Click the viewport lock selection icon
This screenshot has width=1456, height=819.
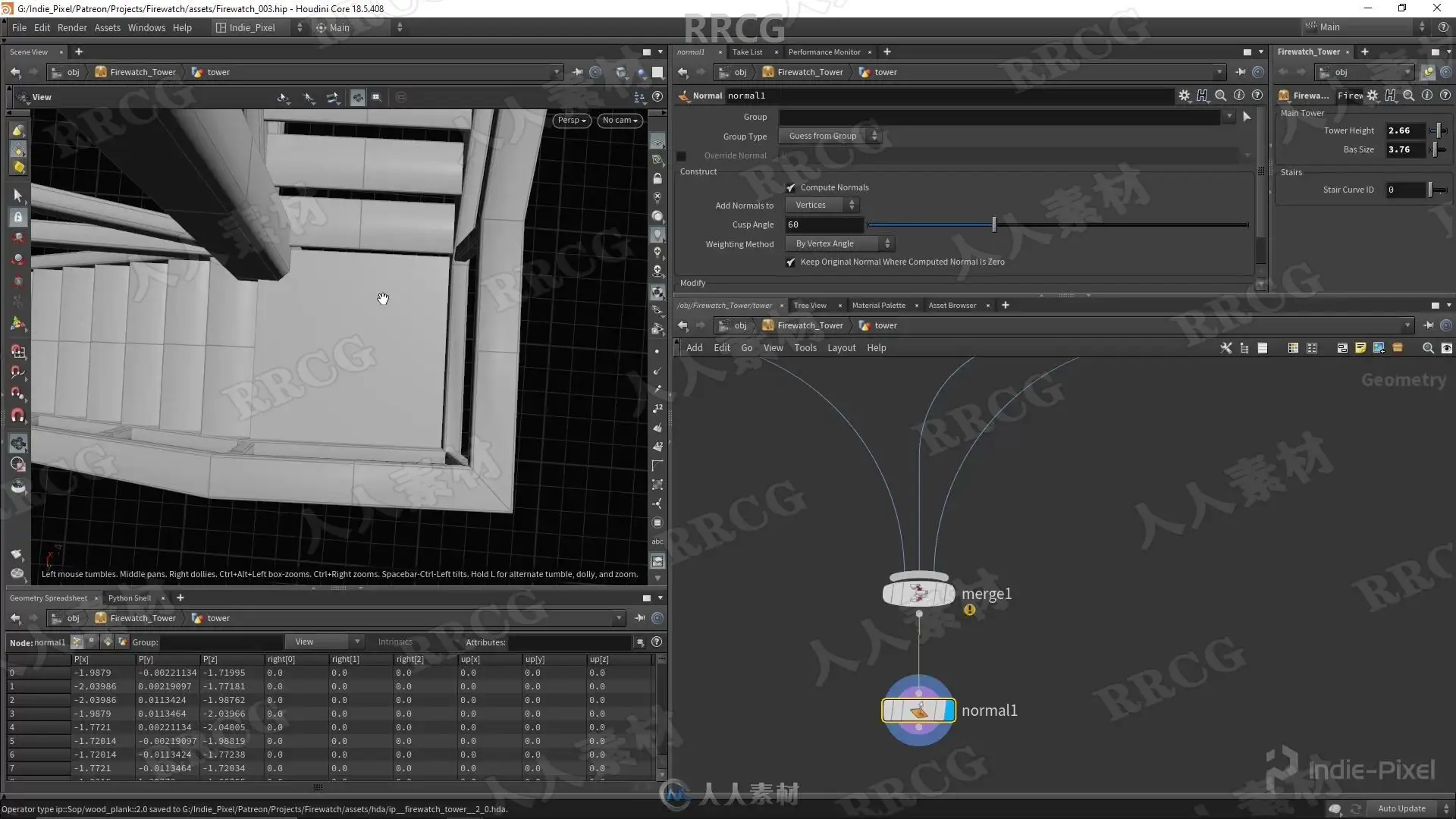tap(18, 218)
